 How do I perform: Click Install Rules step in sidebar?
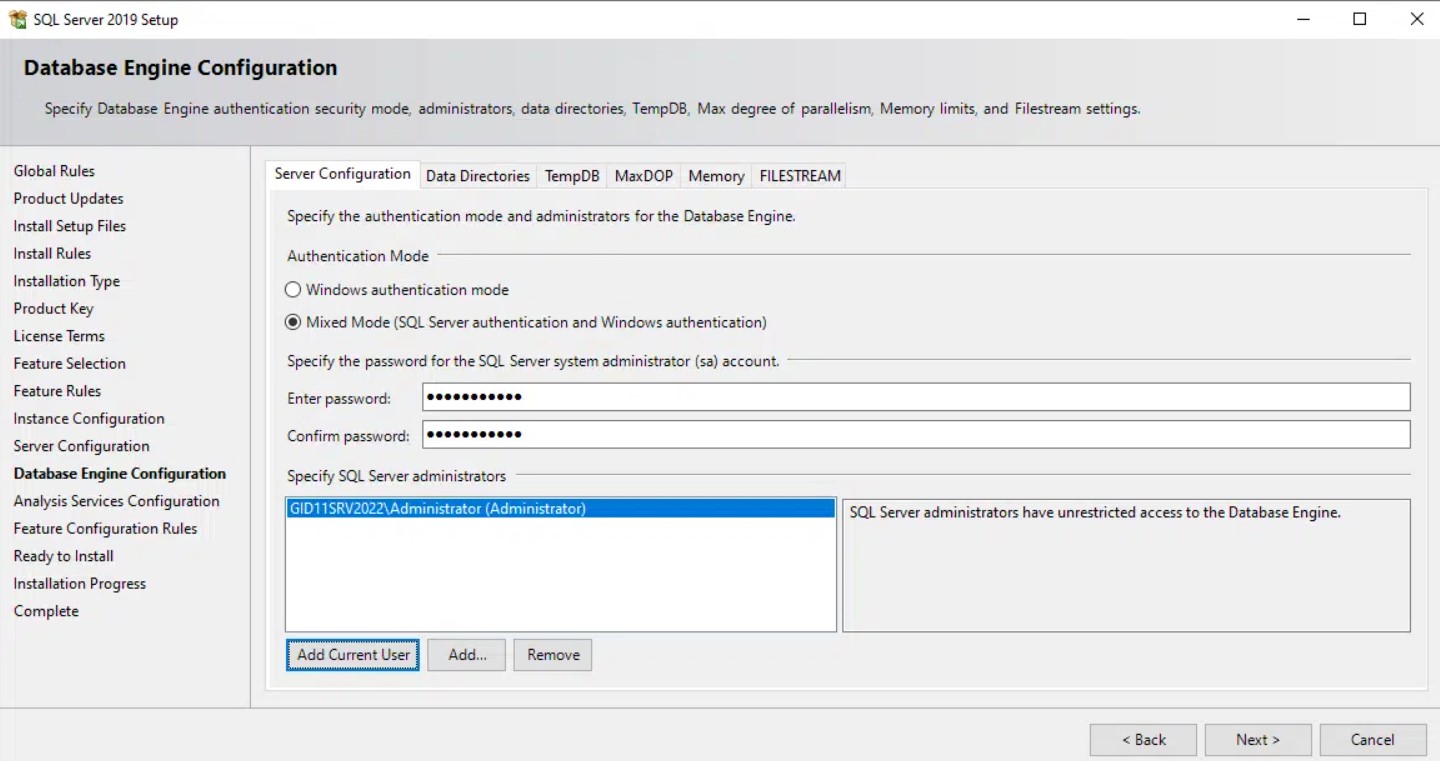(x=52, y=254)
